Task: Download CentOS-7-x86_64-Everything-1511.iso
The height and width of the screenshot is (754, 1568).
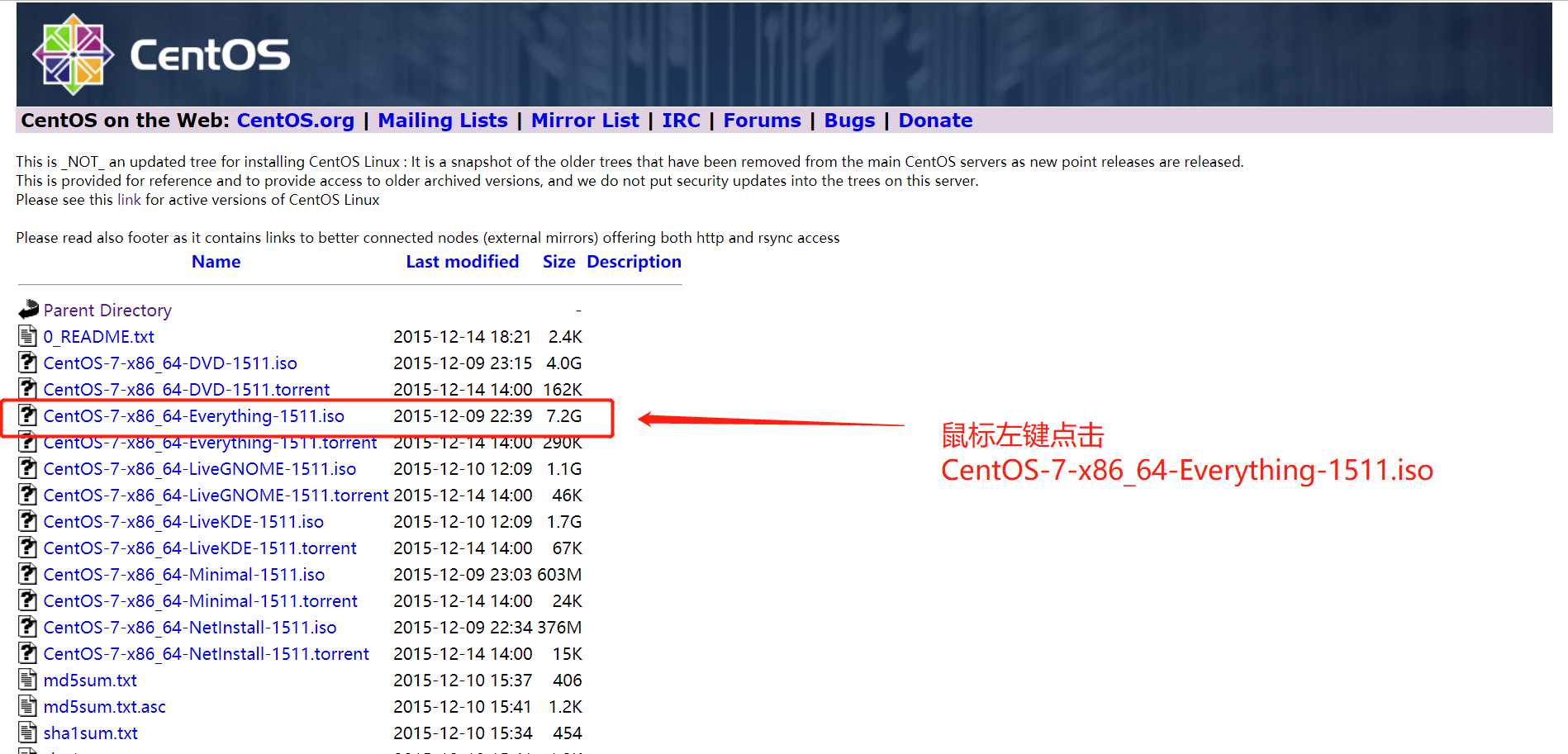Action: pyautogui.click(x=193, y=416)
